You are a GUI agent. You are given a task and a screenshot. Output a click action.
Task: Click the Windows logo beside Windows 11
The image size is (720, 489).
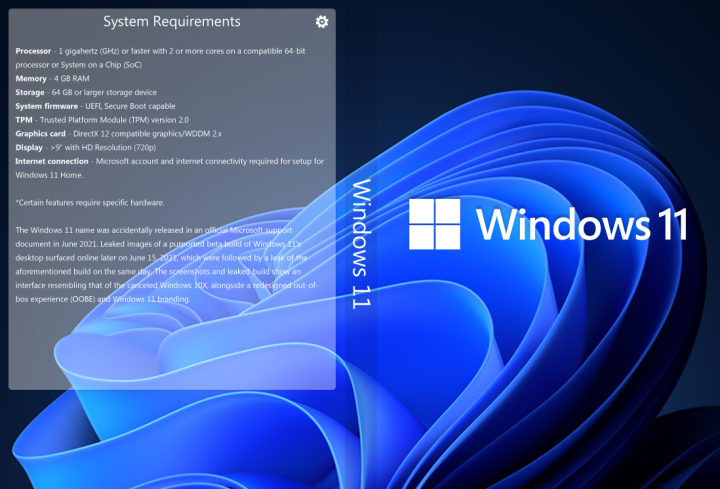[434, 224]
